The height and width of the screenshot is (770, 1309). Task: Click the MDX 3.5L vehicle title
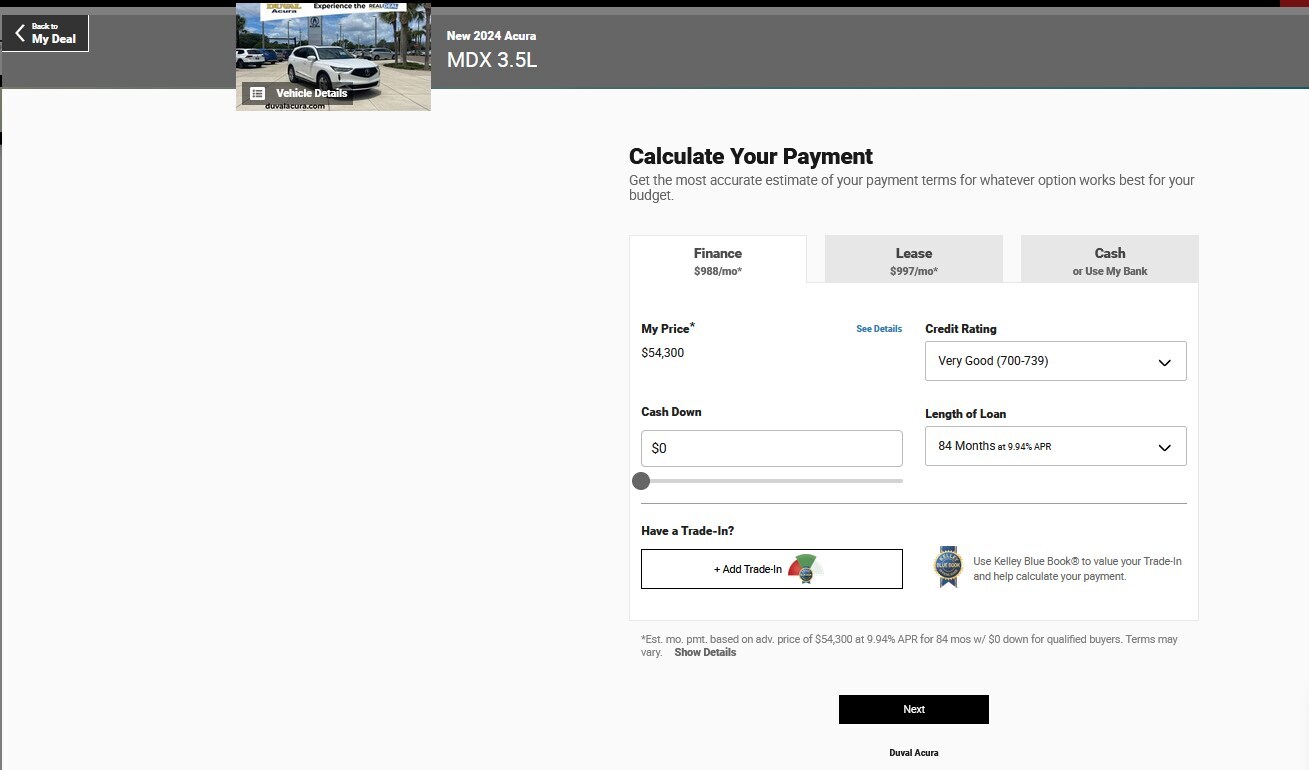492,60
